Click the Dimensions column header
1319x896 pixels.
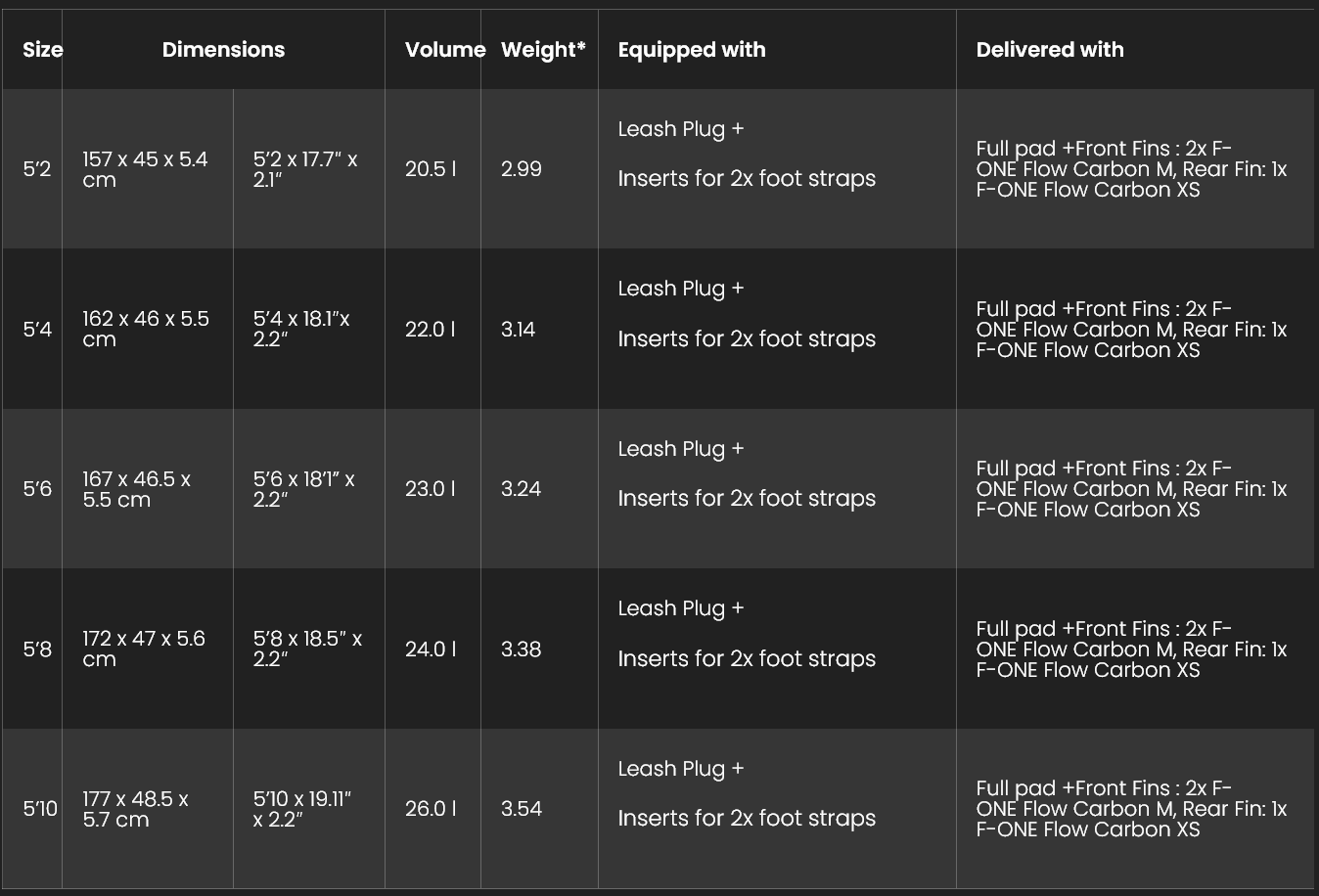coord(223,50)
